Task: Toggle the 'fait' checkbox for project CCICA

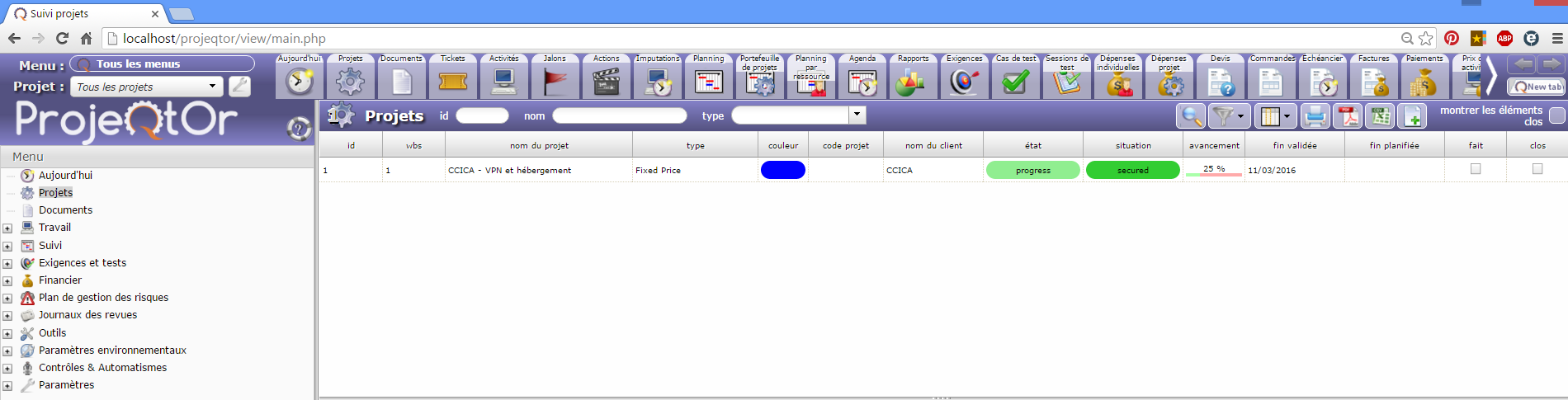Action: (1476, 169)
